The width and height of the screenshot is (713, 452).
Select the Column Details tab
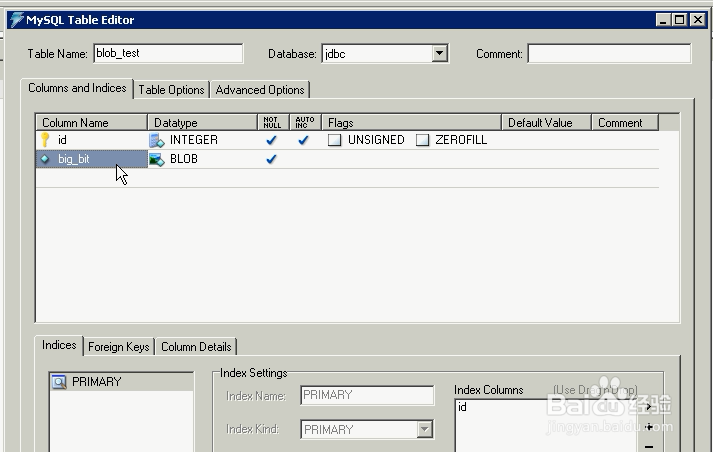196,347
